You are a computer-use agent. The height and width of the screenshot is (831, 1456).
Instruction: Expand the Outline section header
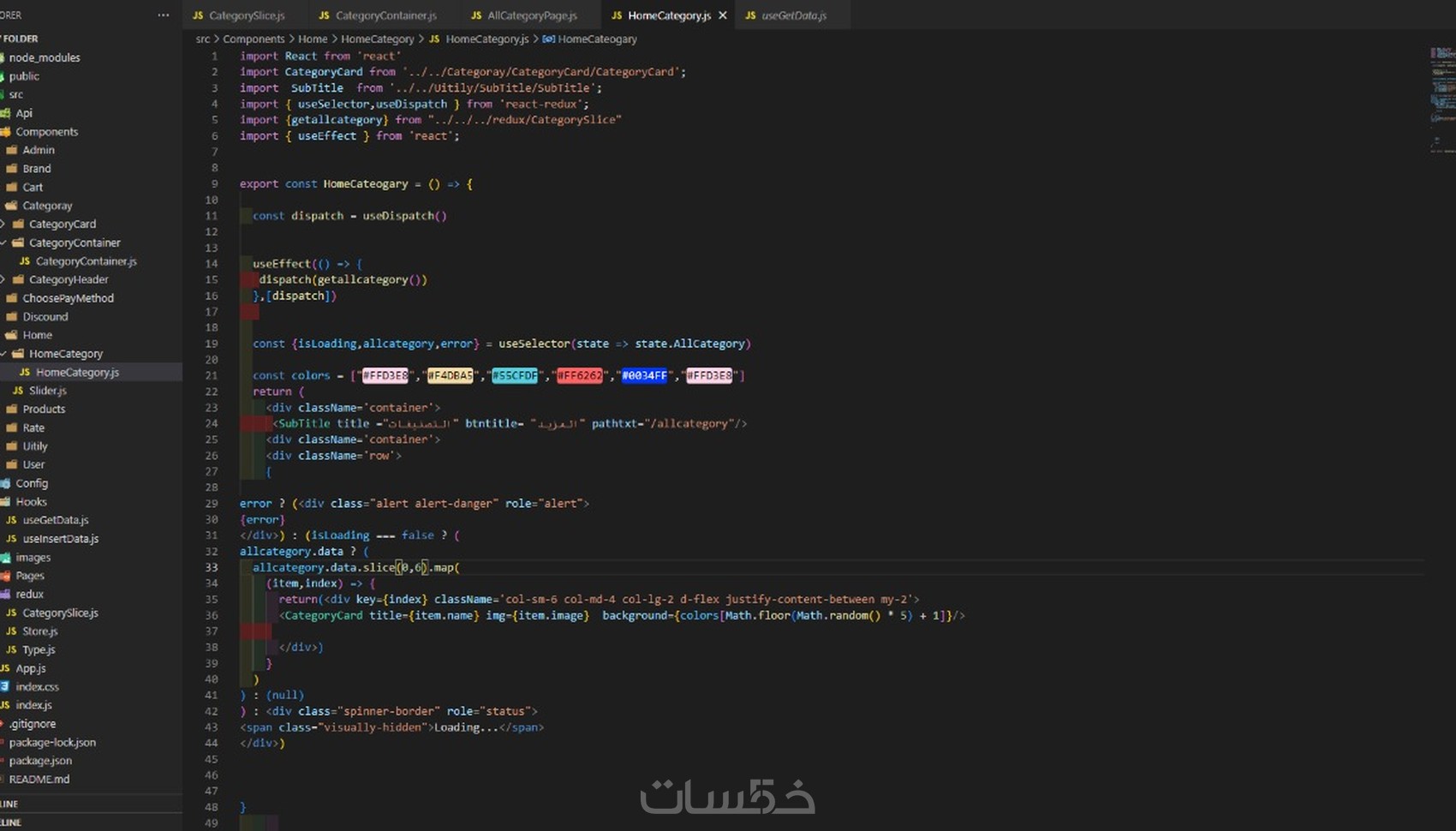91,804
